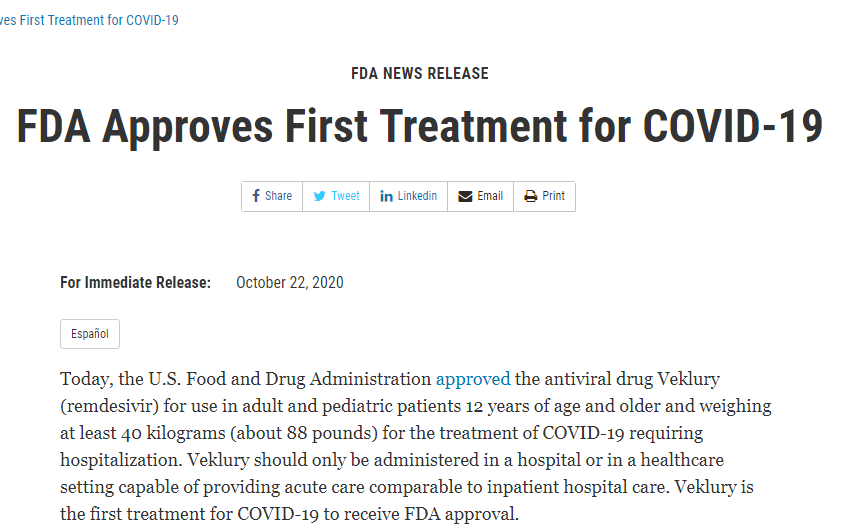
Task: Click the paragraph's final words 'FDA approval'
Action: (x=460, y=514)
